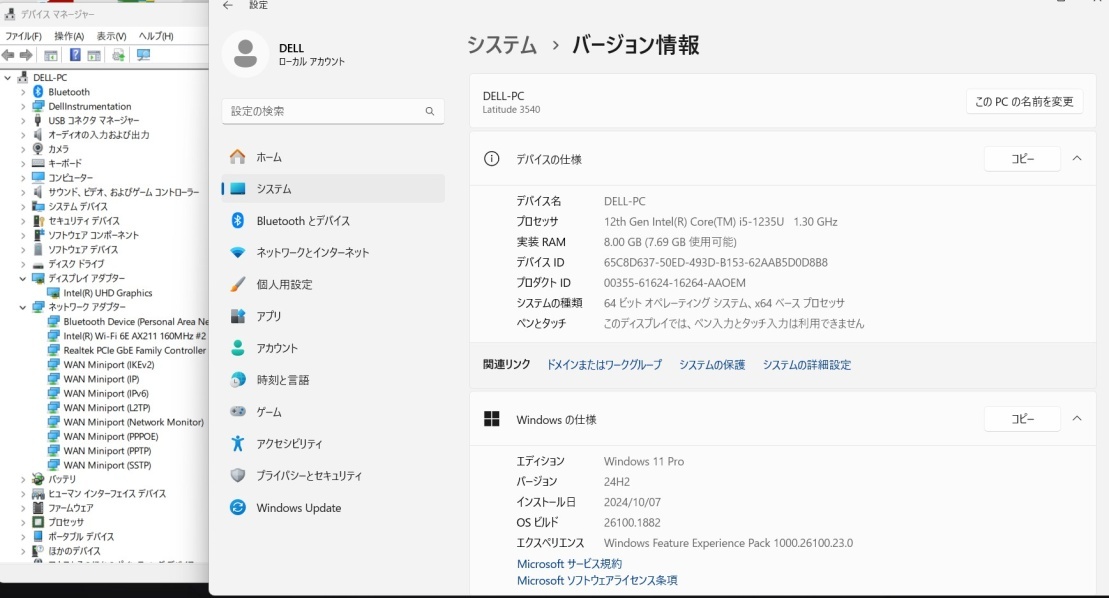Select WAN Miniport (IKEv2) entry
1109x598 pixels.
[108, 365]
